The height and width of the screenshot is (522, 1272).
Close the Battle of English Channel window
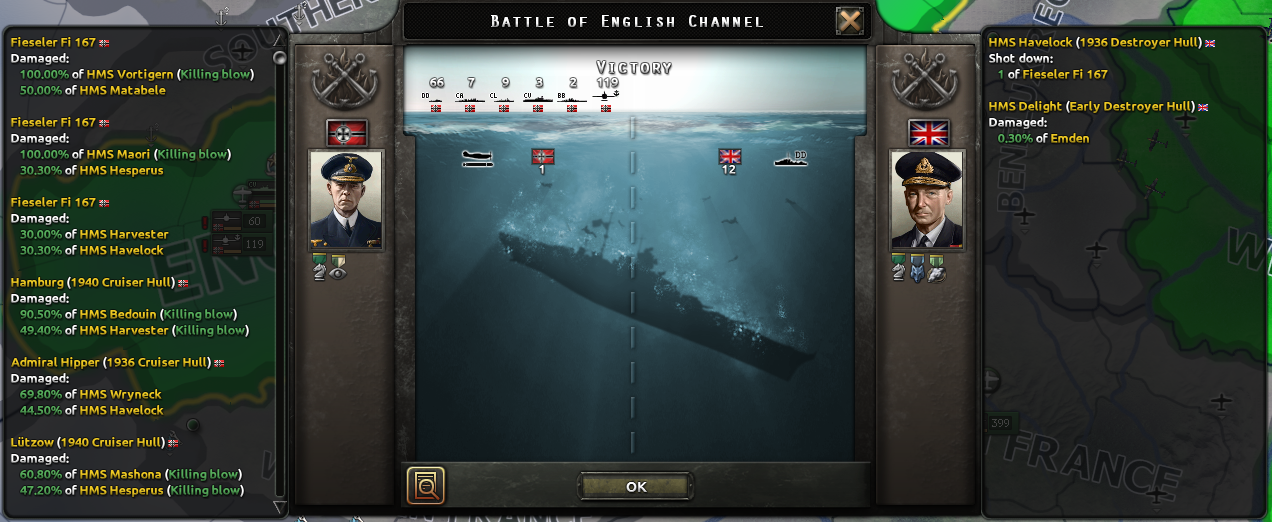tap(849, 21)
